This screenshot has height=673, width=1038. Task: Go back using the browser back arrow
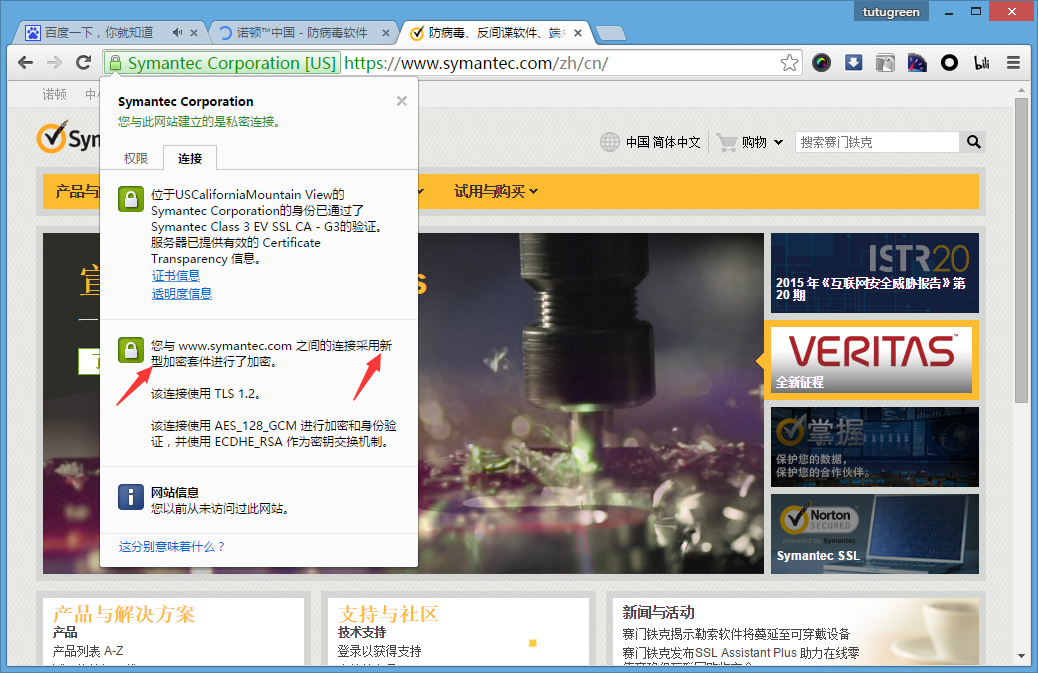click(25, 63)
